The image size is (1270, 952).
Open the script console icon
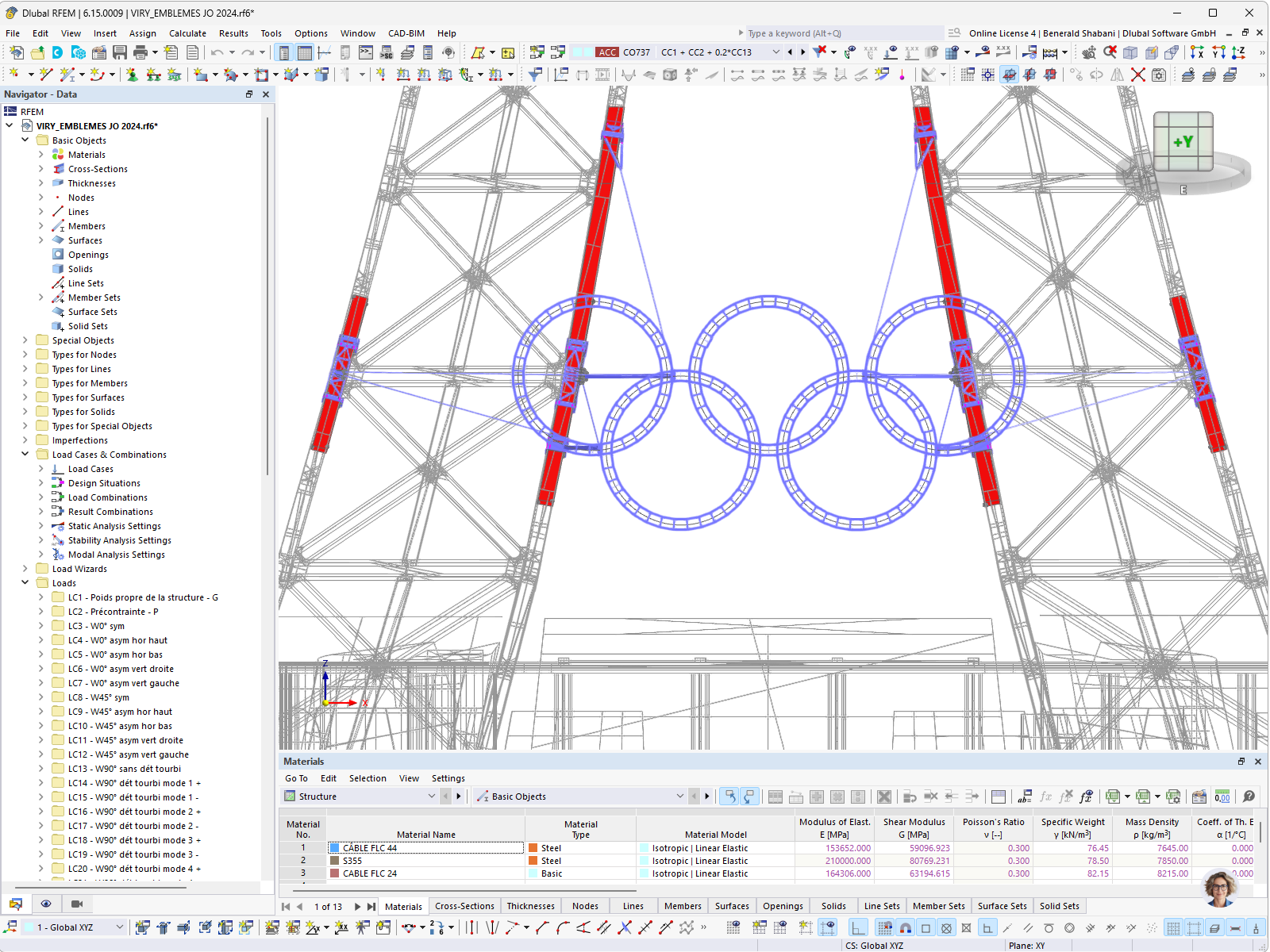tap(366, 52)
